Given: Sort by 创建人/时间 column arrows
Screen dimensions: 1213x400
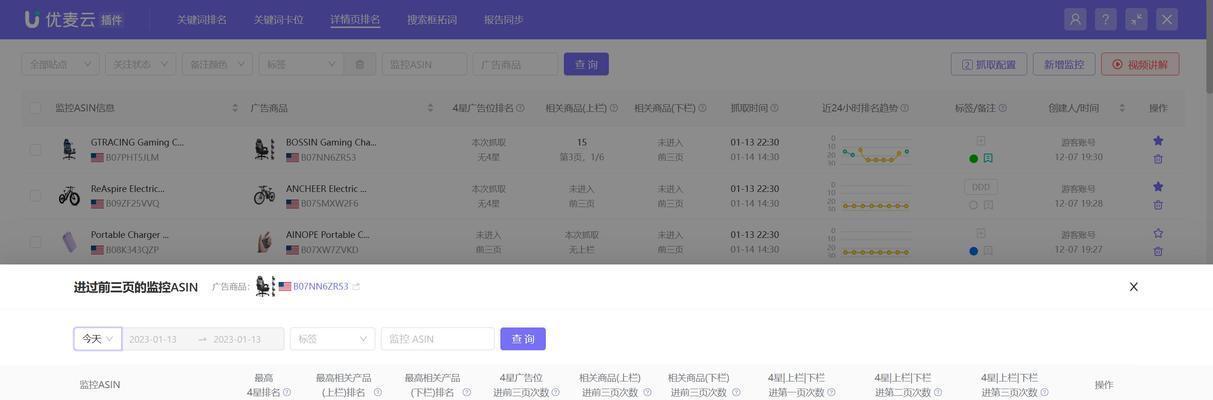Looking at the screenshot, I should click(1122, 108).
